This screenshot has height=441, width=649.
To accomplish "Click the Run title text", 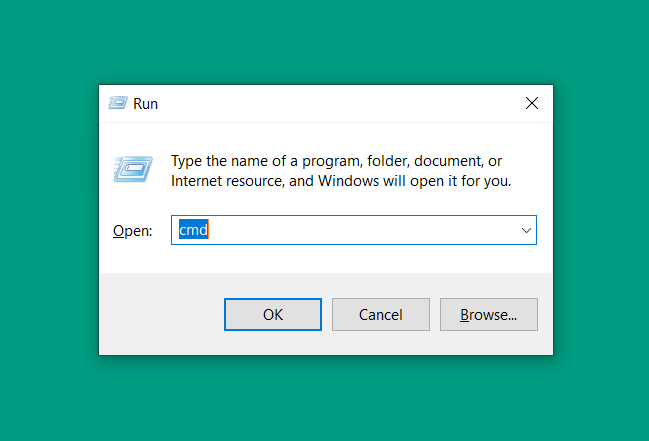I will 145,104.
